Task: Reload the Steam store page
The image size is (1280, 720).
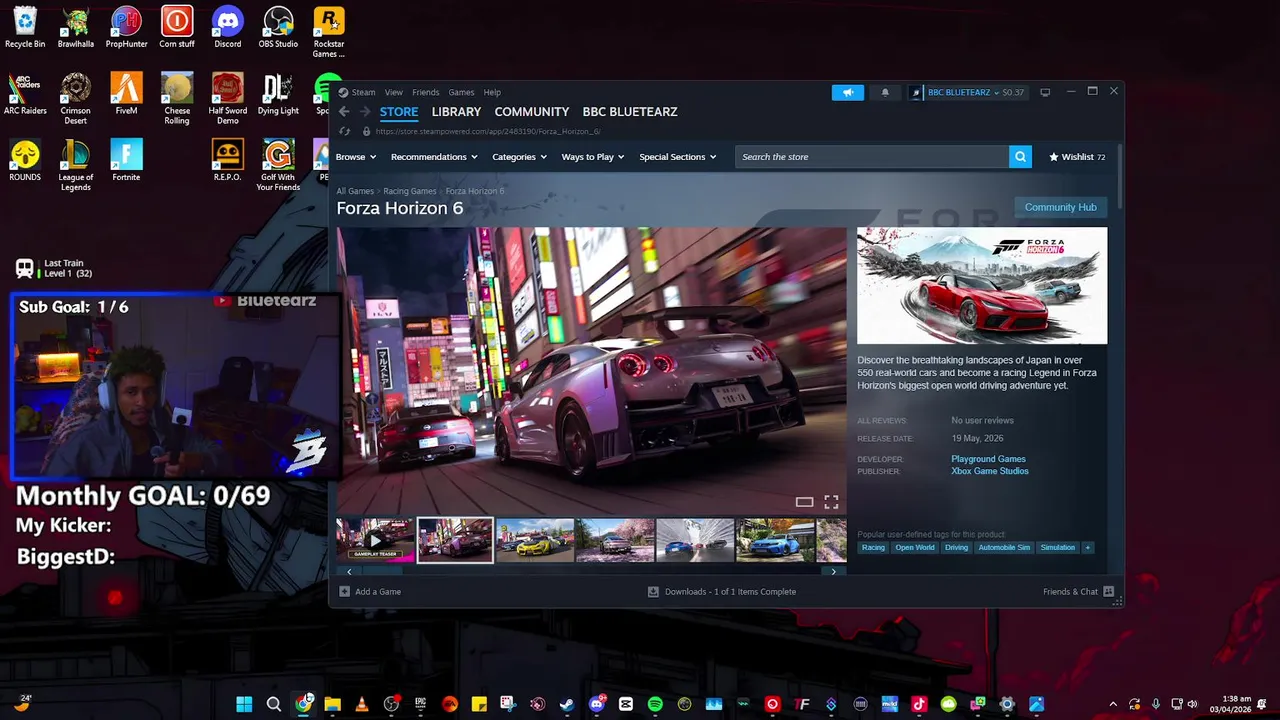Action: (x=345, y=131)
